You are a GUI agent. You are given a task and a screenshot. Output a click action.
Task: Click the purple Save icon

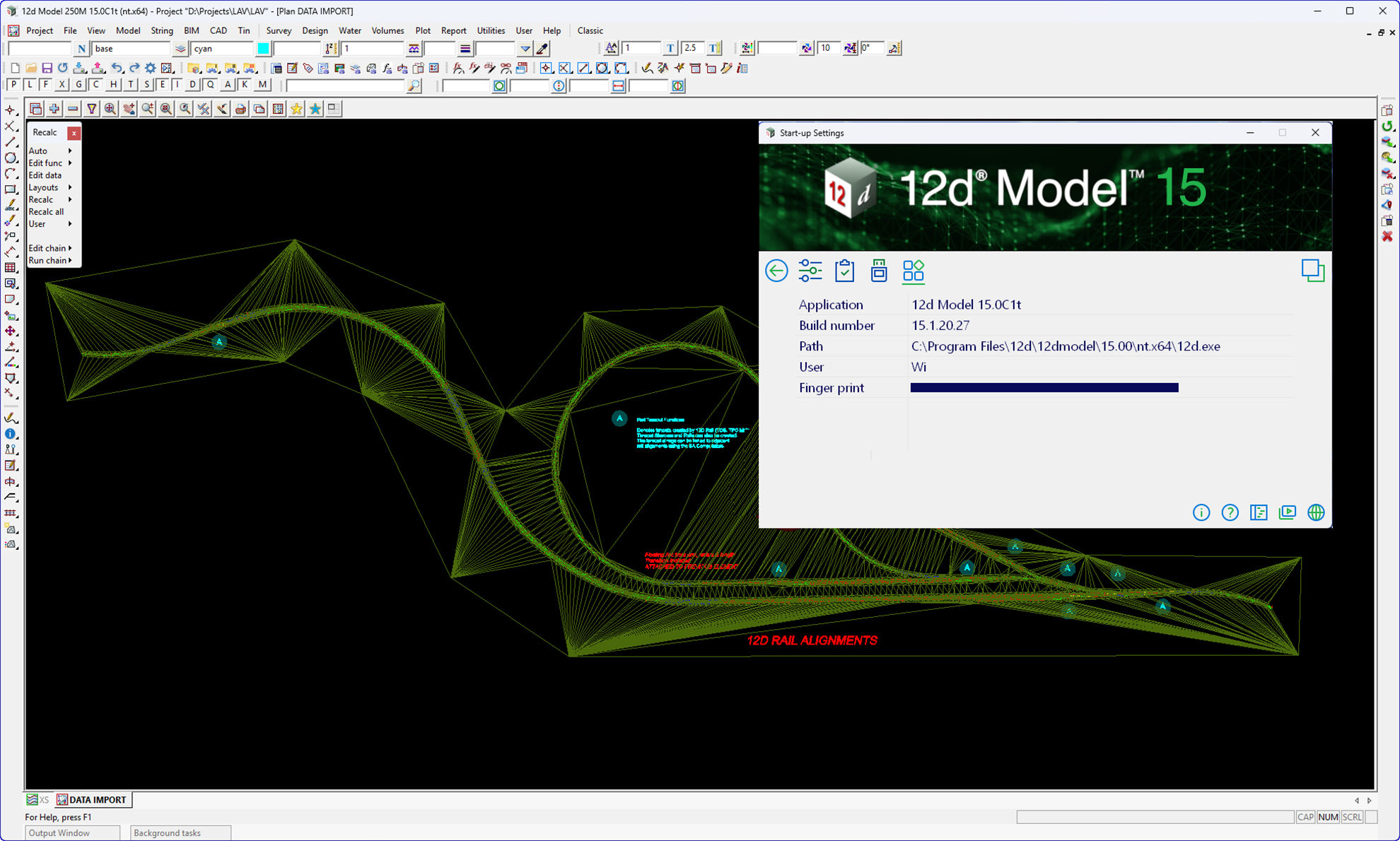(47, 68)
